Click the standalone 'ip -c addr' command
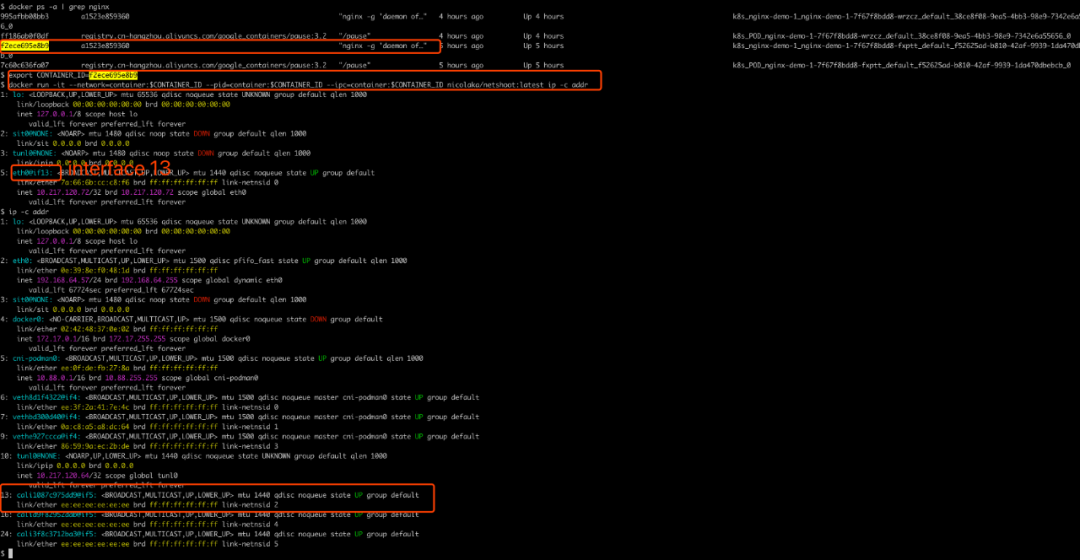 pyautogui.click(x=28, y=211)
